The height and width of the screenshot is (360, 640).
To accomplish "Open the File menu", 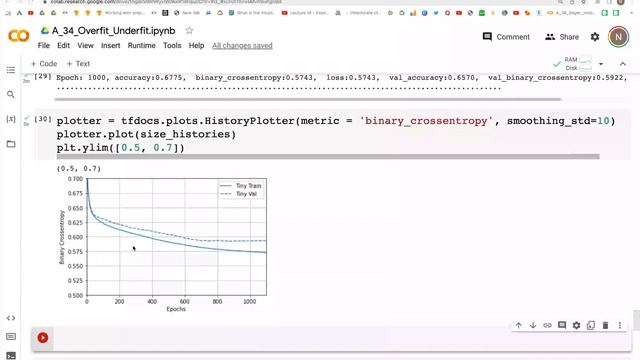I will (44, 45).
